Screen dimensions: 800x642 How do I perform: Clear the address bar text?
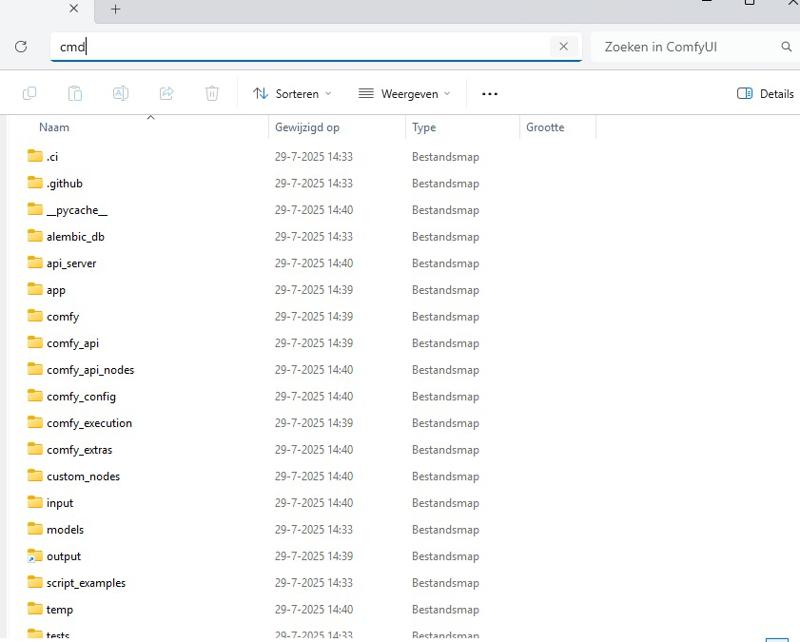point(563,46)
